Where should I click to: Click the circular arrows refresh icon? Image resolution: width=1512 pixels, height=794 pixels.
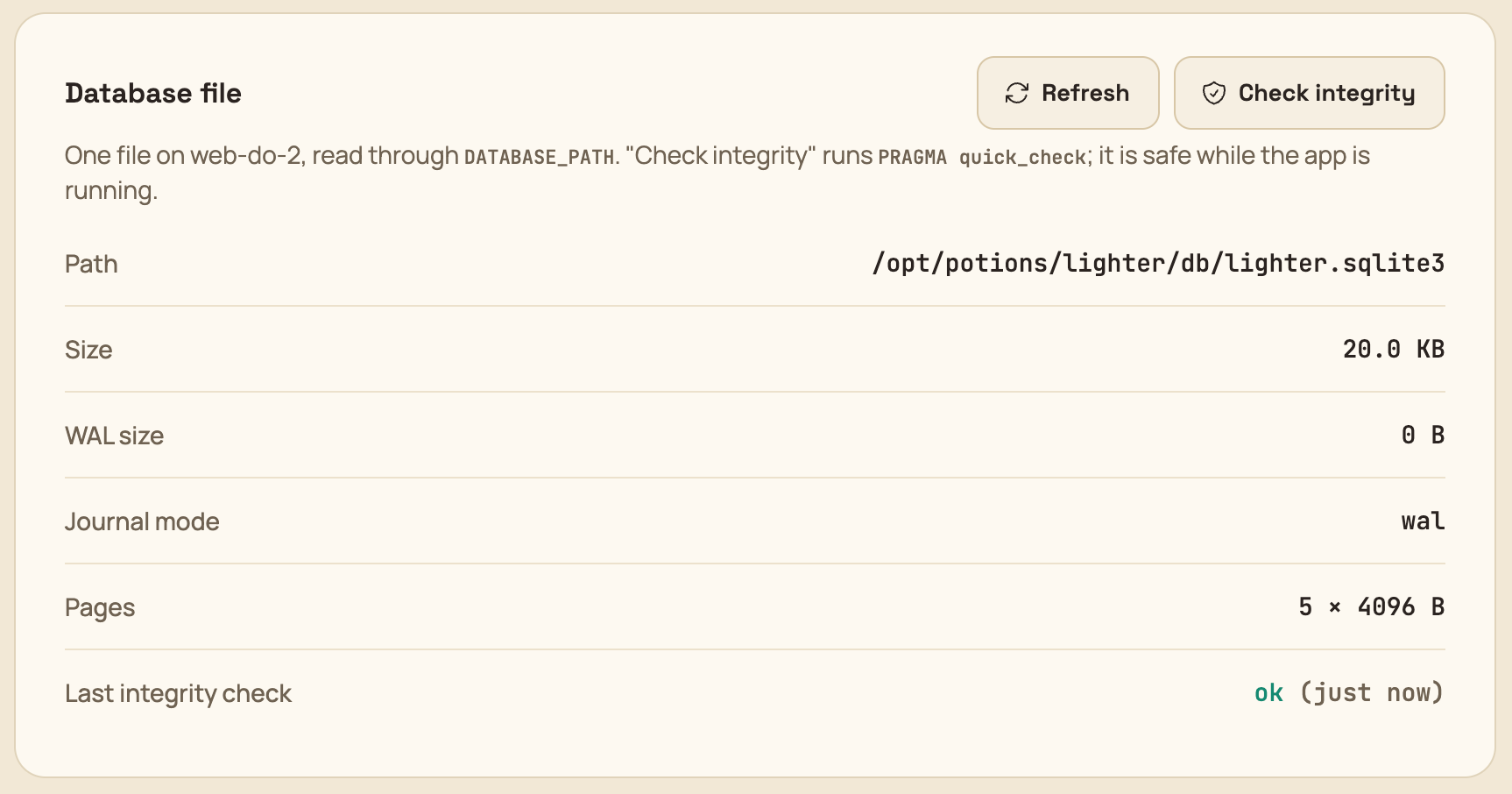(1017, 93)
